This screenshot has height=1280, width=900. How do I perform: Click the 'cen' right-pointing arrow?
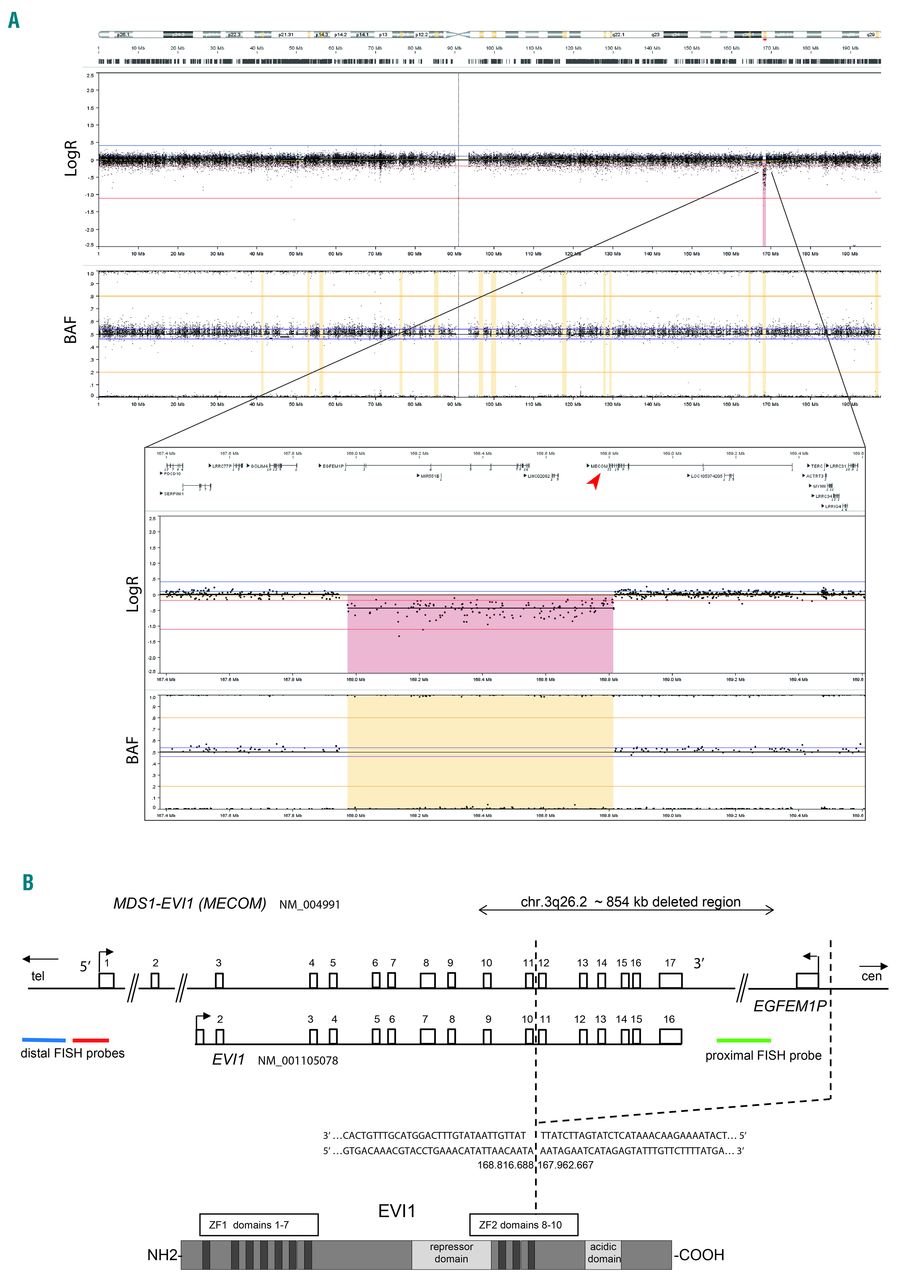pos(871,955)
